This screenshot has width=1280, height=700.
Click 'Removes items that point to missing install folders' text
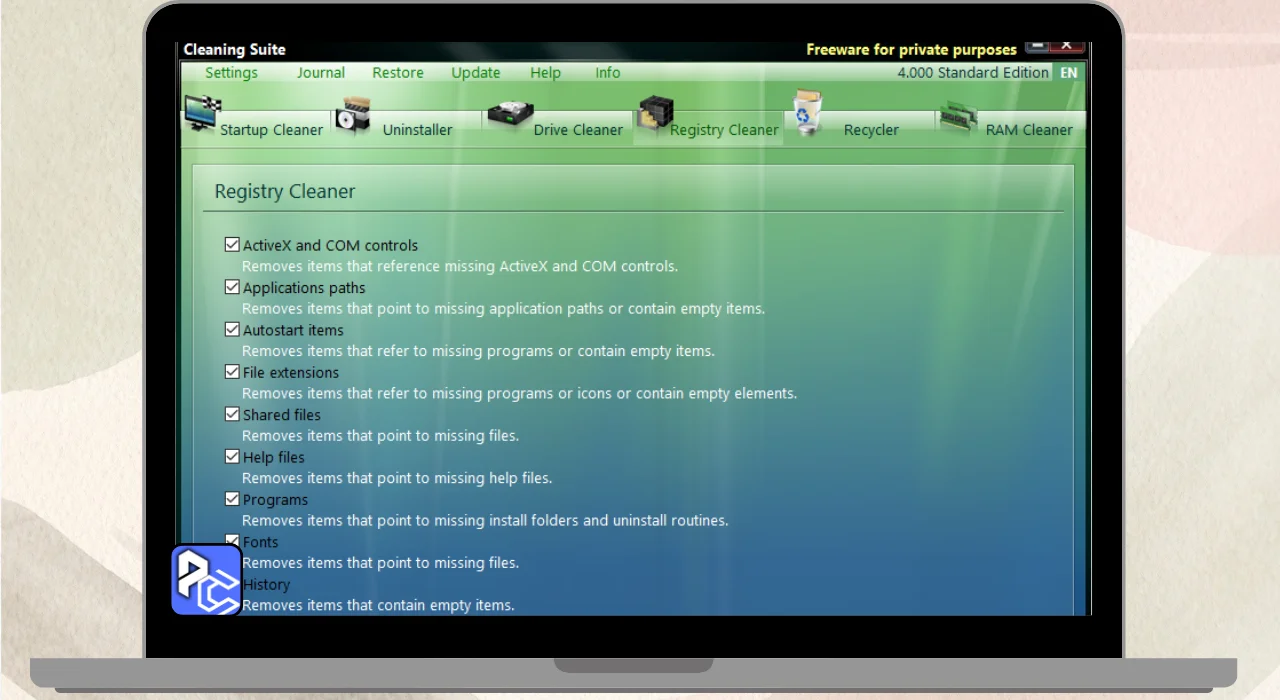[485, 521]
